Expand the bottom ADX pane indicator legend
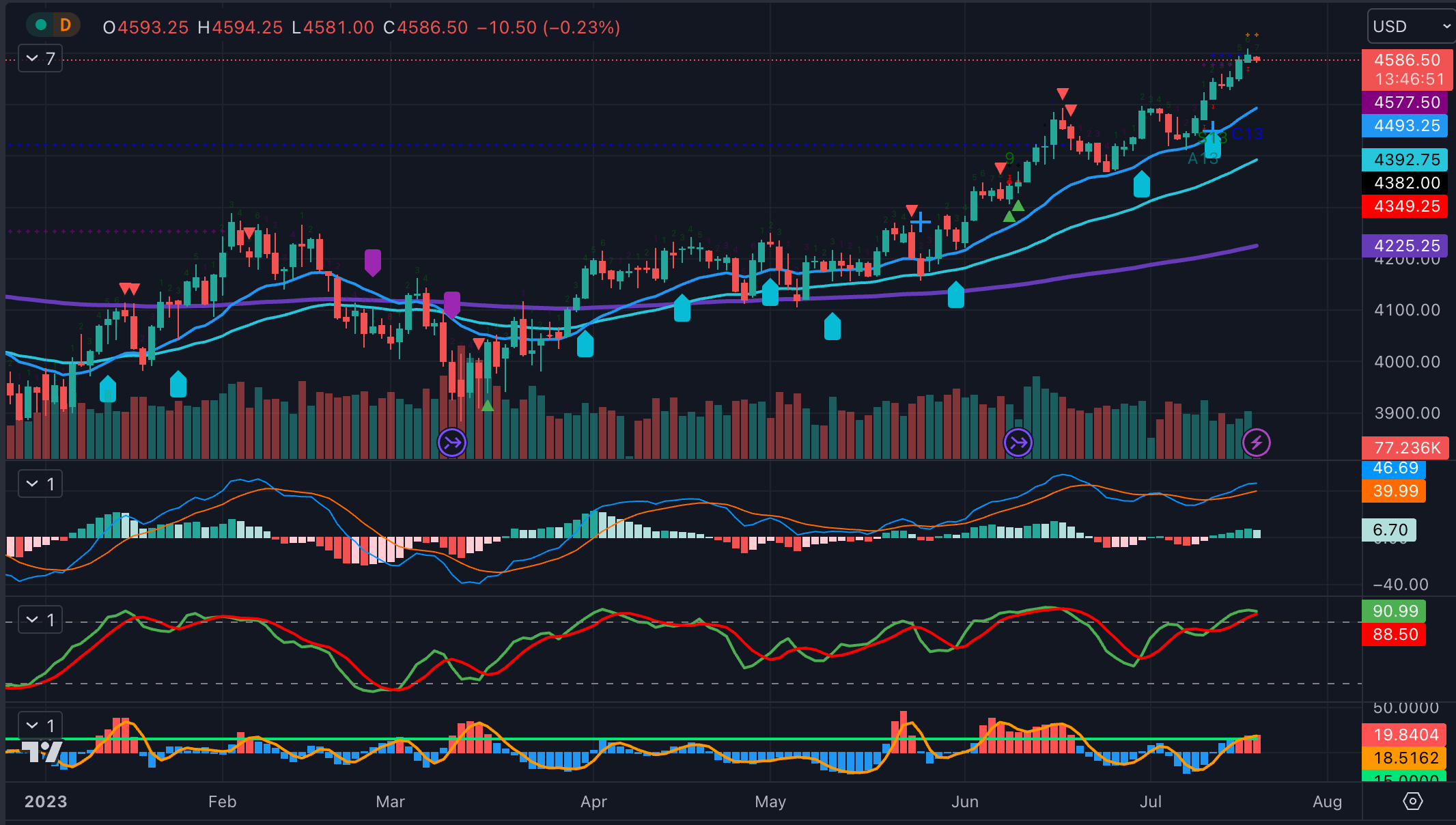 (x=40, y=725)
